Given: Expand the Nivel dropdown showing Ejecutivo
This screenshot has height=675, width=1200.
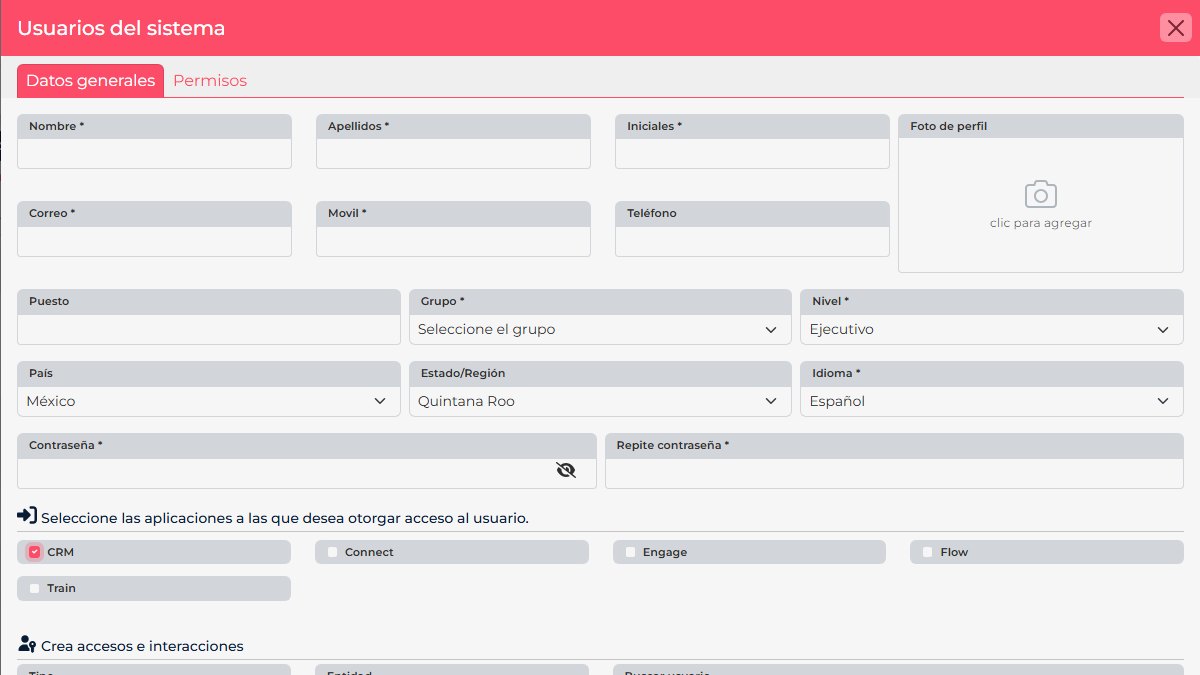Looking at the screenshot, I should (991, 329).
